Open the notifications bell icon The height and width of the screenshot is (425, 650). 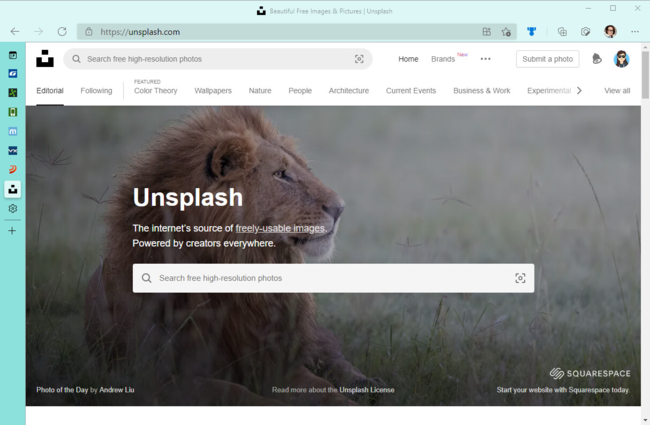click(597, 59)
